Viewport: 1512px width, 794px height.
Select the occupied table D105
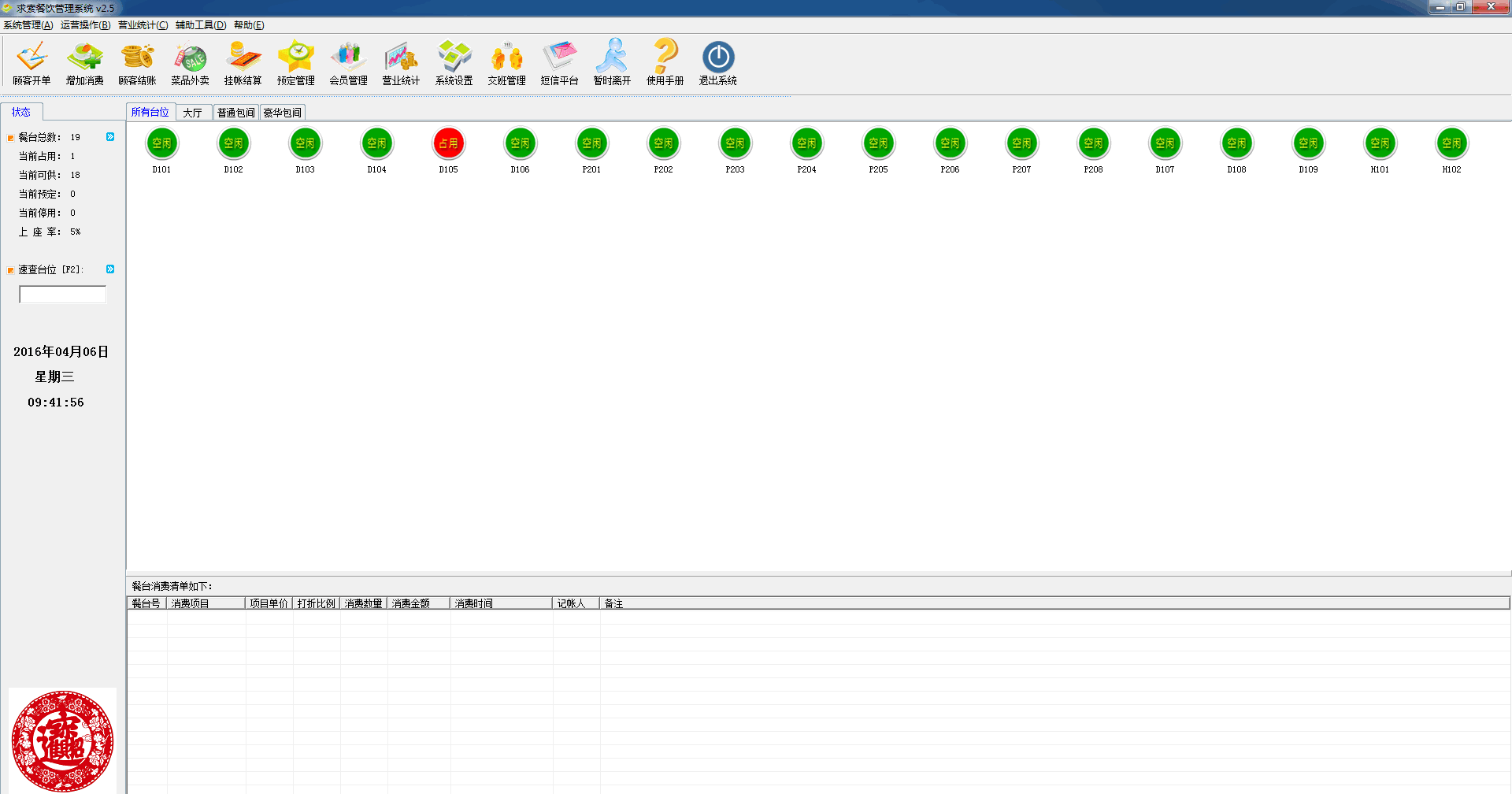(x=448, y=143)
